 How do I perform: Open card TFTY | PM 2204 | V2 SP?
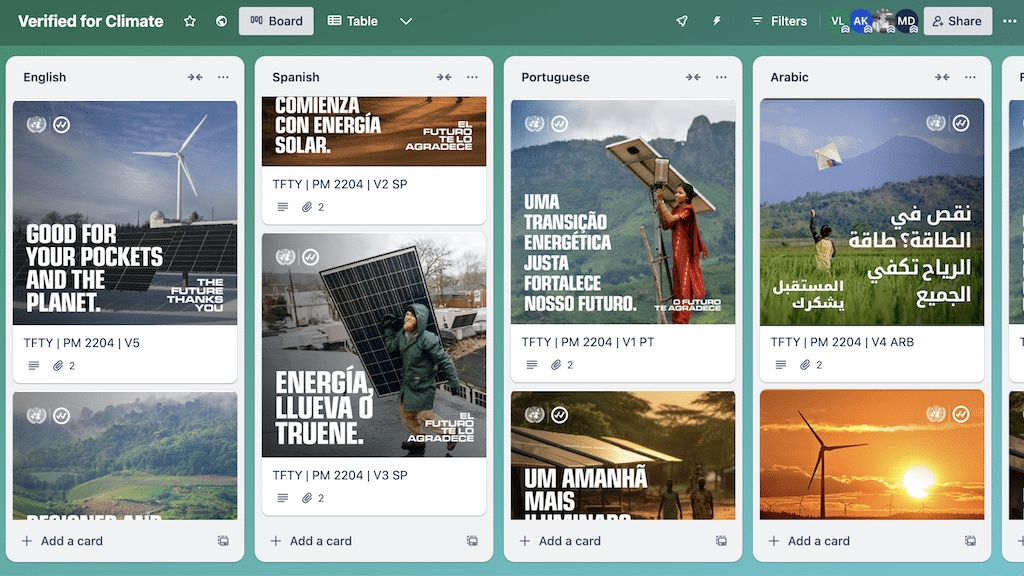click(x=340, y=184)
